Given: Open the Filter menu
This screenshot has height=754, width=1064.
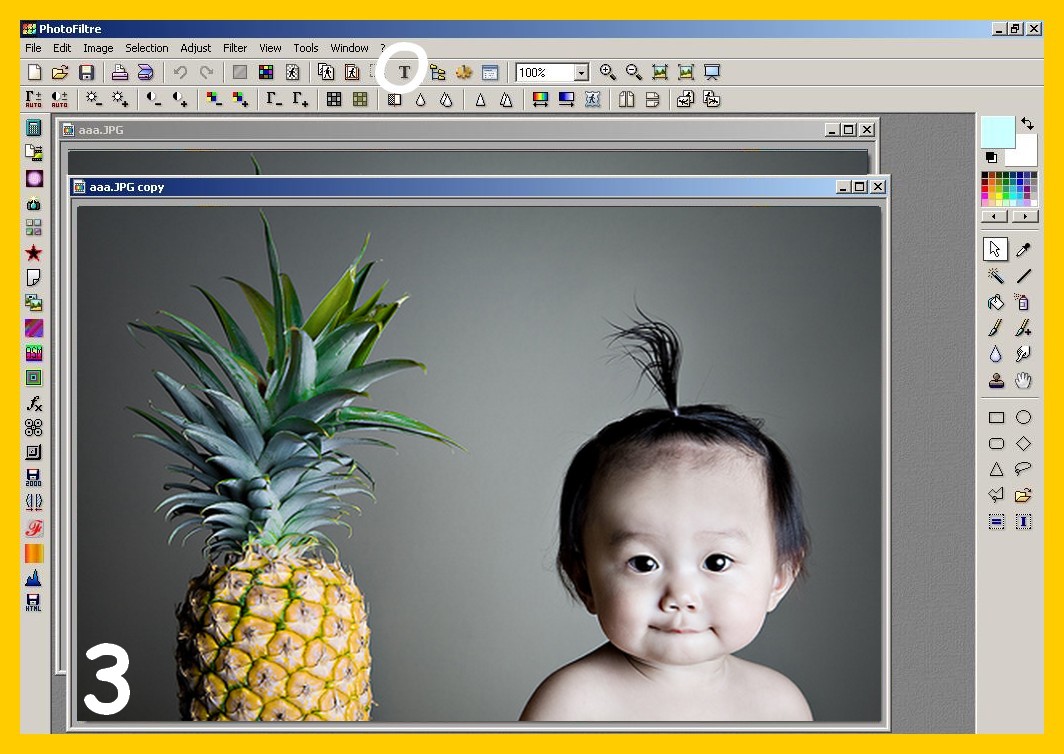Looking at the screenshot, I should tap(235, 48).
